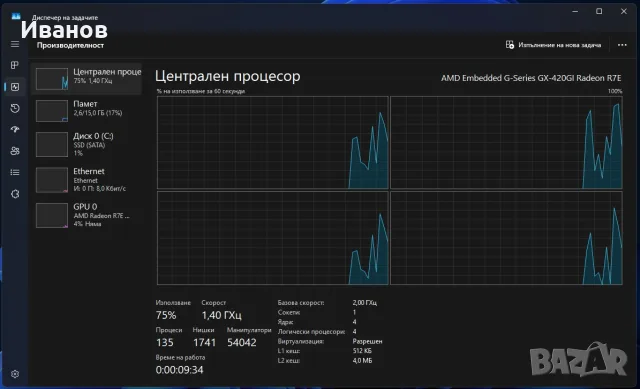Click the processes count 135
This screenshot has height=389, width=640.
tap(164, 342)
